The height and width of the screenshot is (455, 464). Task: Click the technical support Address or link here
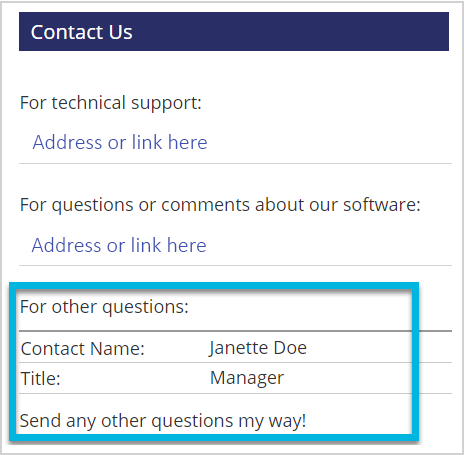[120, 142]
